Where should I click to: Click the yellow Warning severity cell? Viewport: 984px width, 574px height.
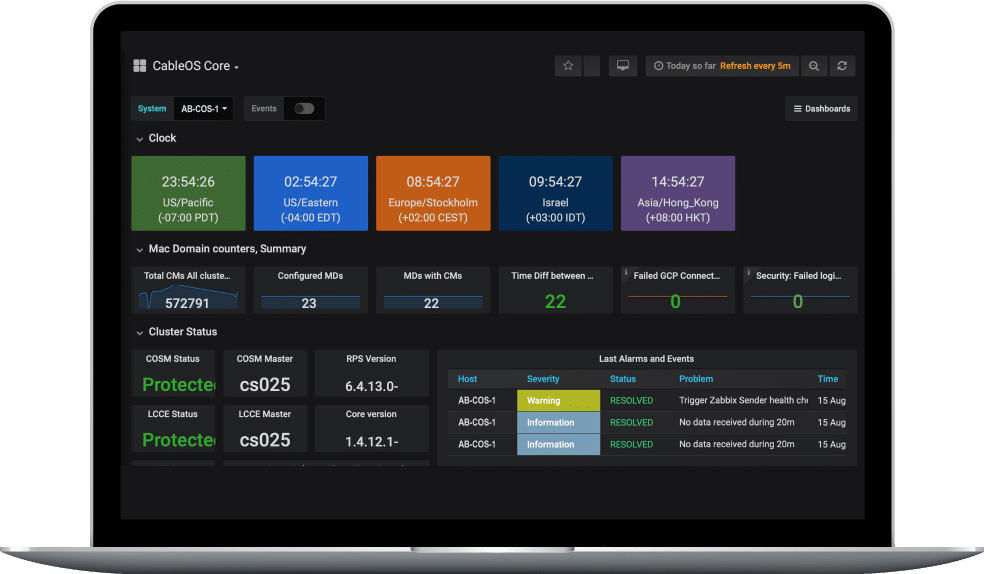[559, 401]
